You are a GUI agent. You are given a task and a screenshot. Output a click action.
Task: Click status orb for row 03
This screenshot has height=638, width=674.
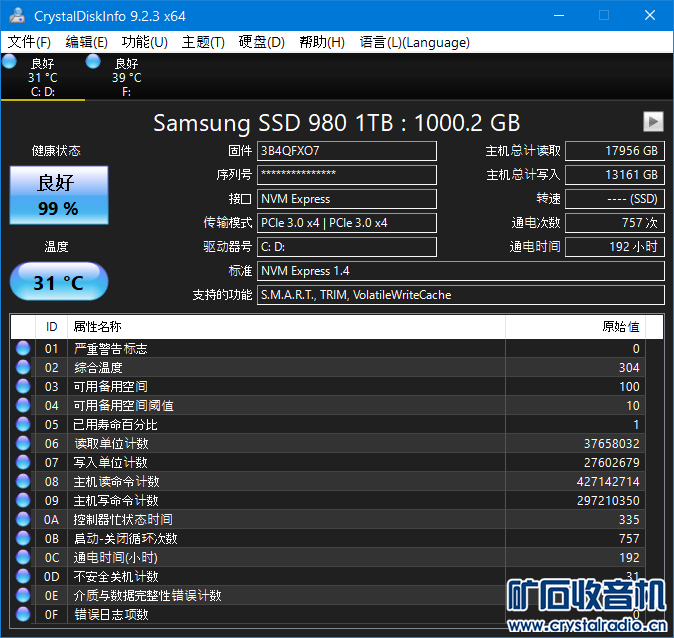pyautogui.click(x=23, y=386)
